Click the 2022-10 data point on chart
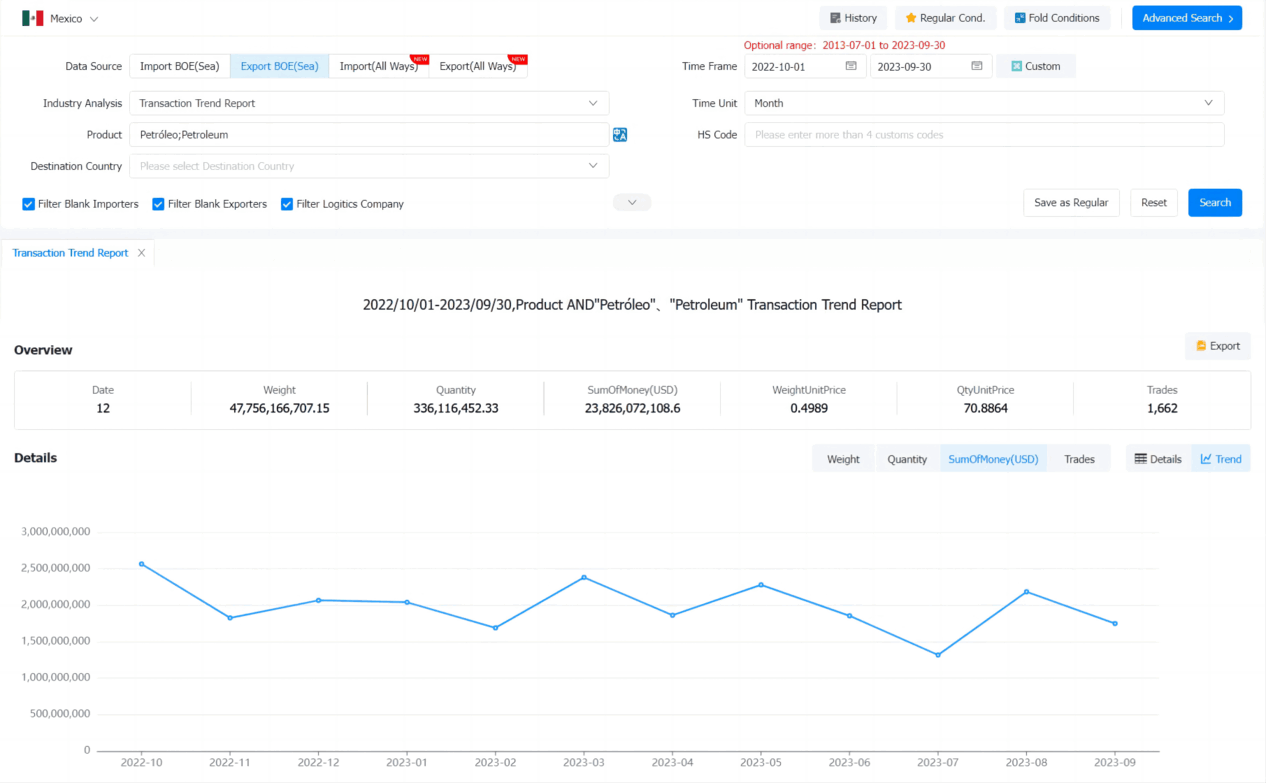The width and height of the screenshot is (1266, 783). click(x=142, y=564)
